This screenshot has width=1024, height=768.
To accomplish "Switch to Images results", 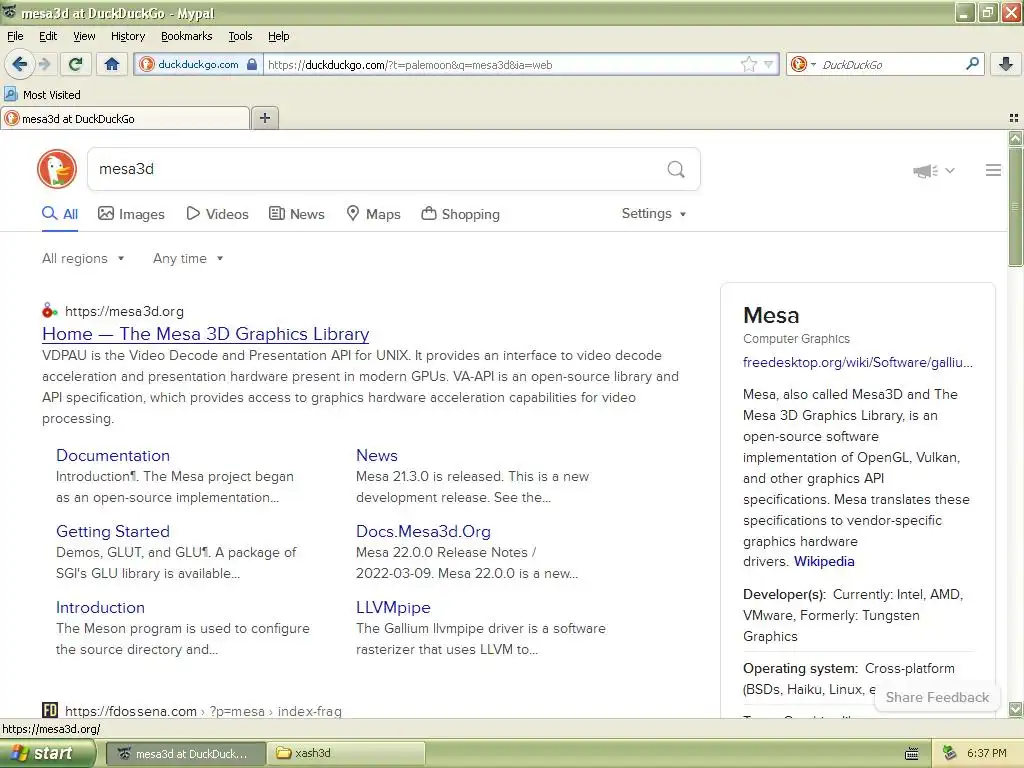I will (131, 214).
